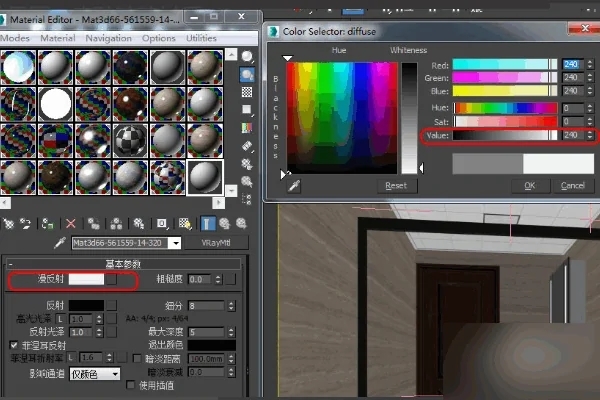Toggle the 菲涅耳反射 checkbox
The height and width of the screenshot is (400, 600).
pos(14,345)
